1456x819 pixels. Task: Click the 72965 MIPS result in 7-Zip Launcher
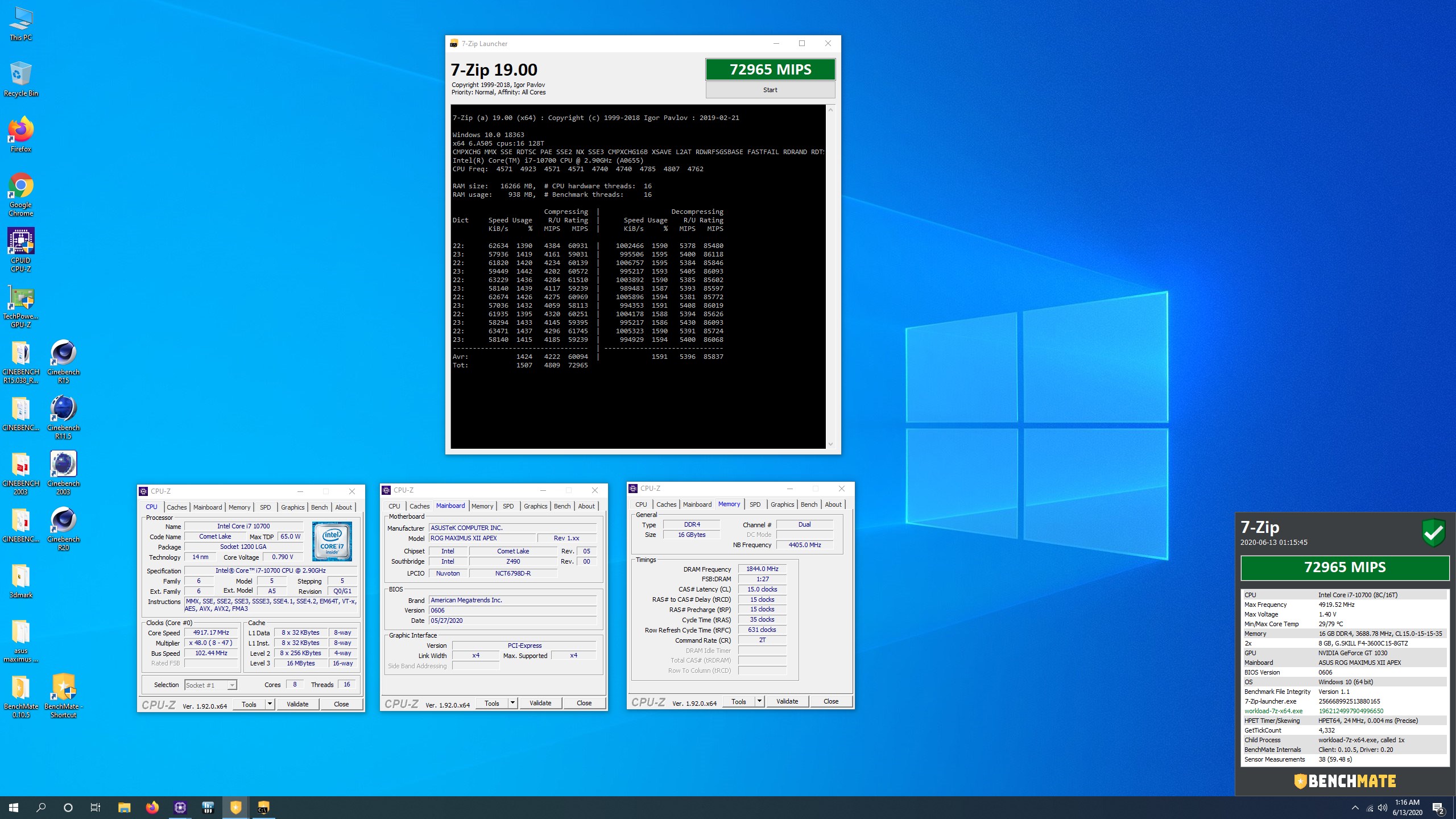click(x=770, y=69)
